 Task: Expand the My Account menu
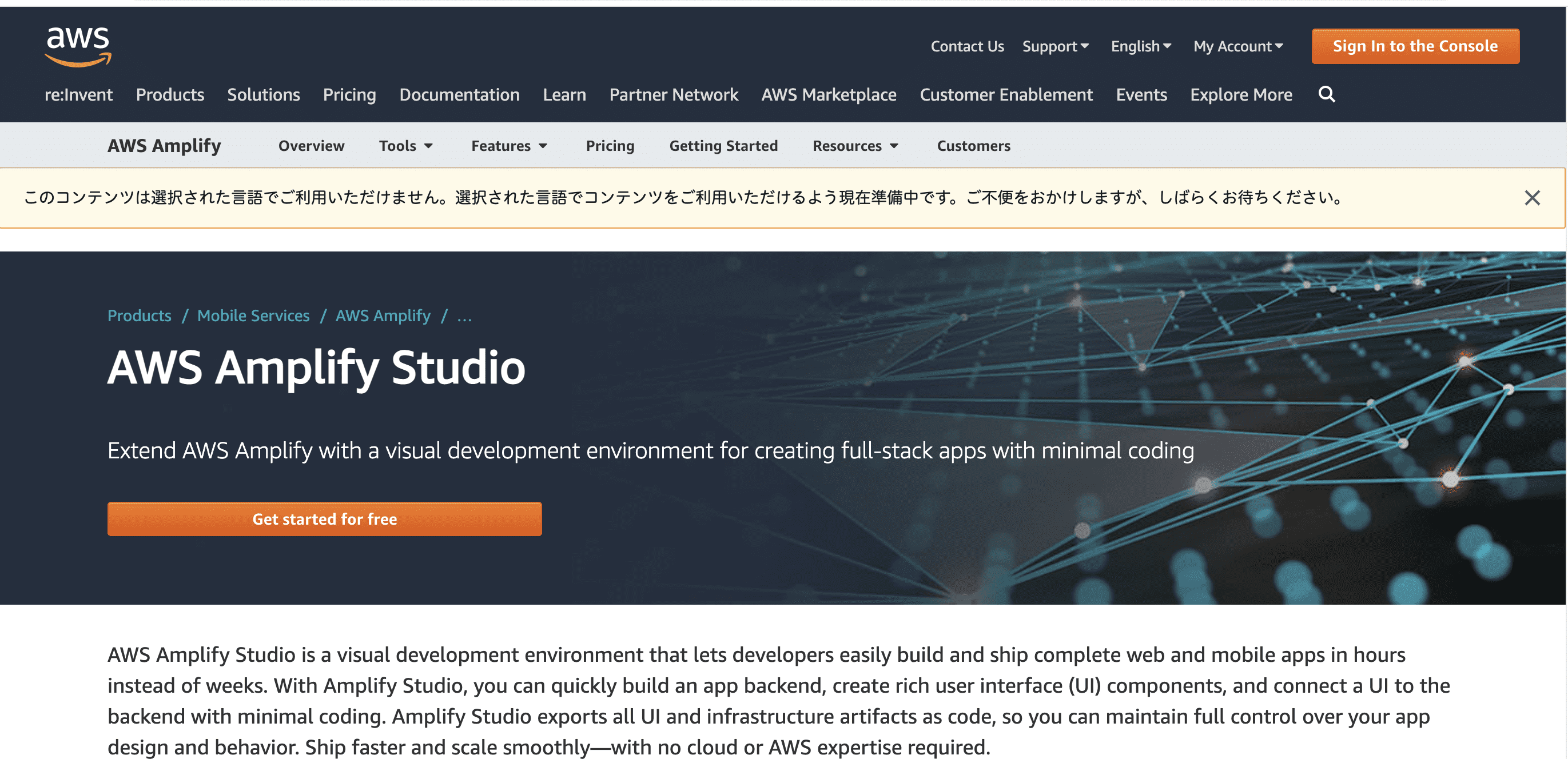tap(1237, 46)
